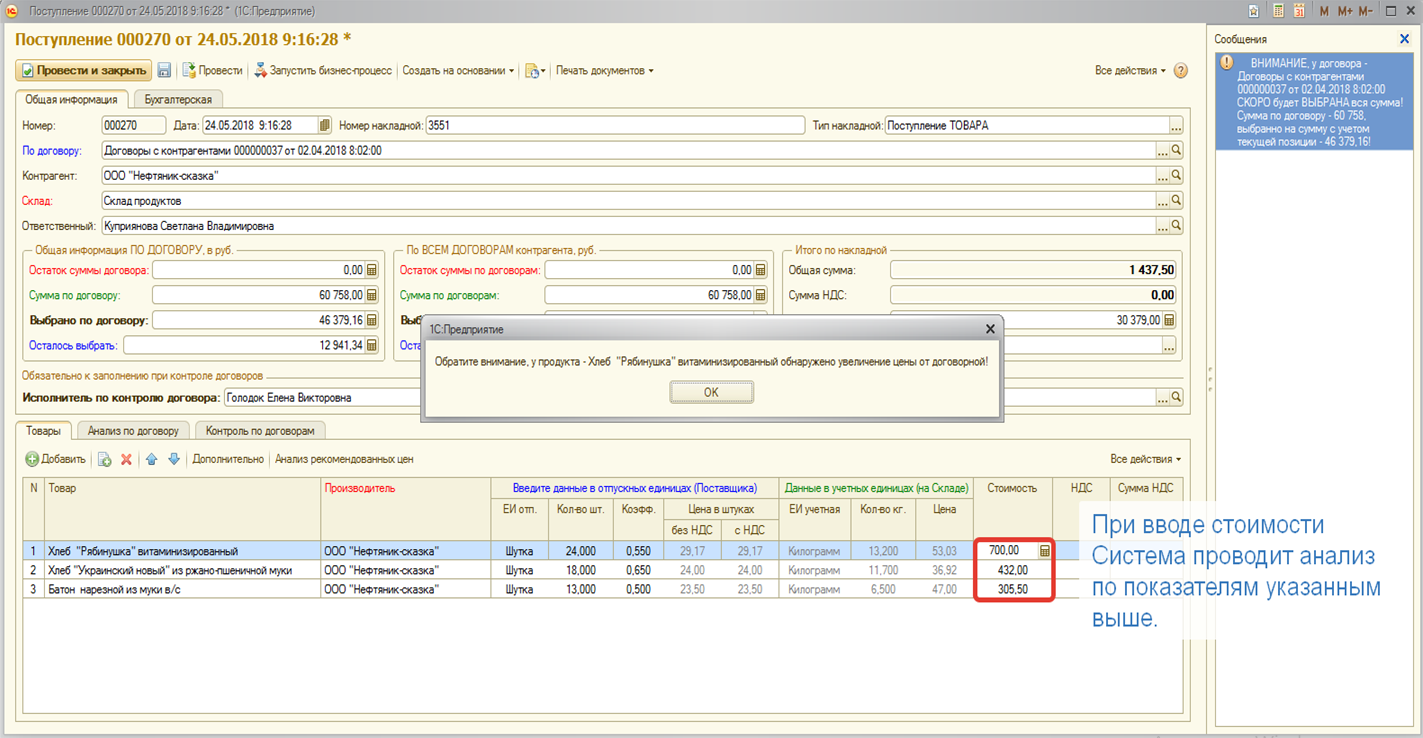Expand the Печать документов dropdown
The width and height of the screenshot is (1423, 738).
click(x=604, y=71)
